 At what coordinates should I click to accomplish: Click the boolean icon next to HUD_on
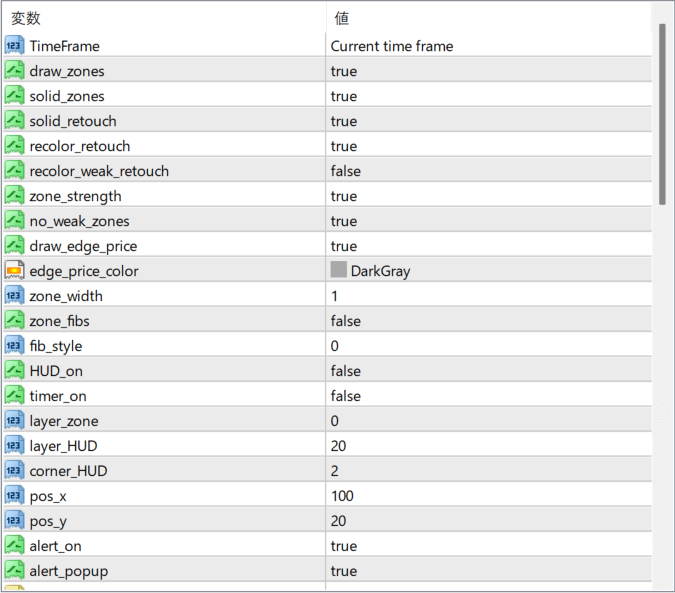point(14,371)
